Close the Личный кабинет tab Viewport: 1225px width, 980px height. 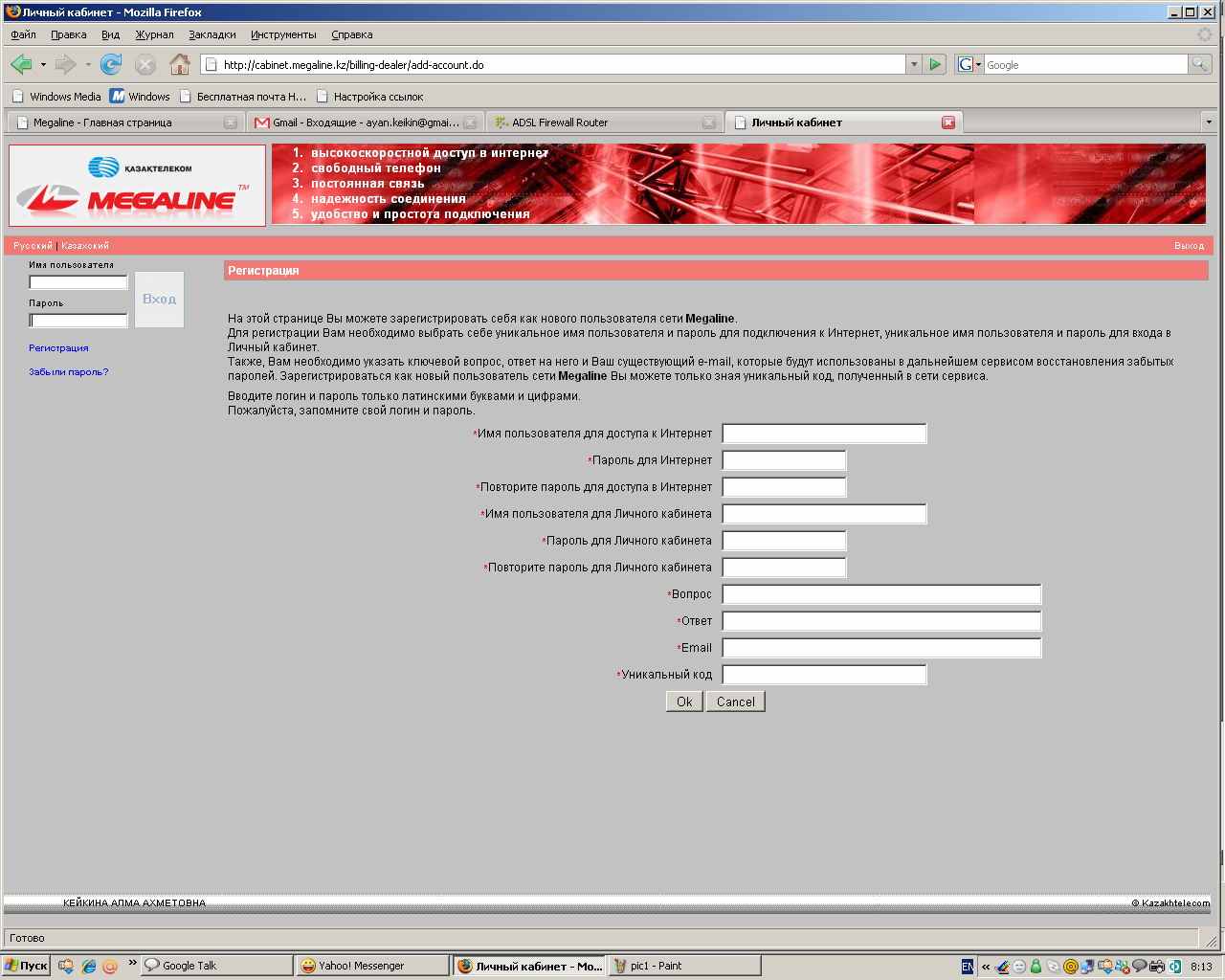(947, 122)
